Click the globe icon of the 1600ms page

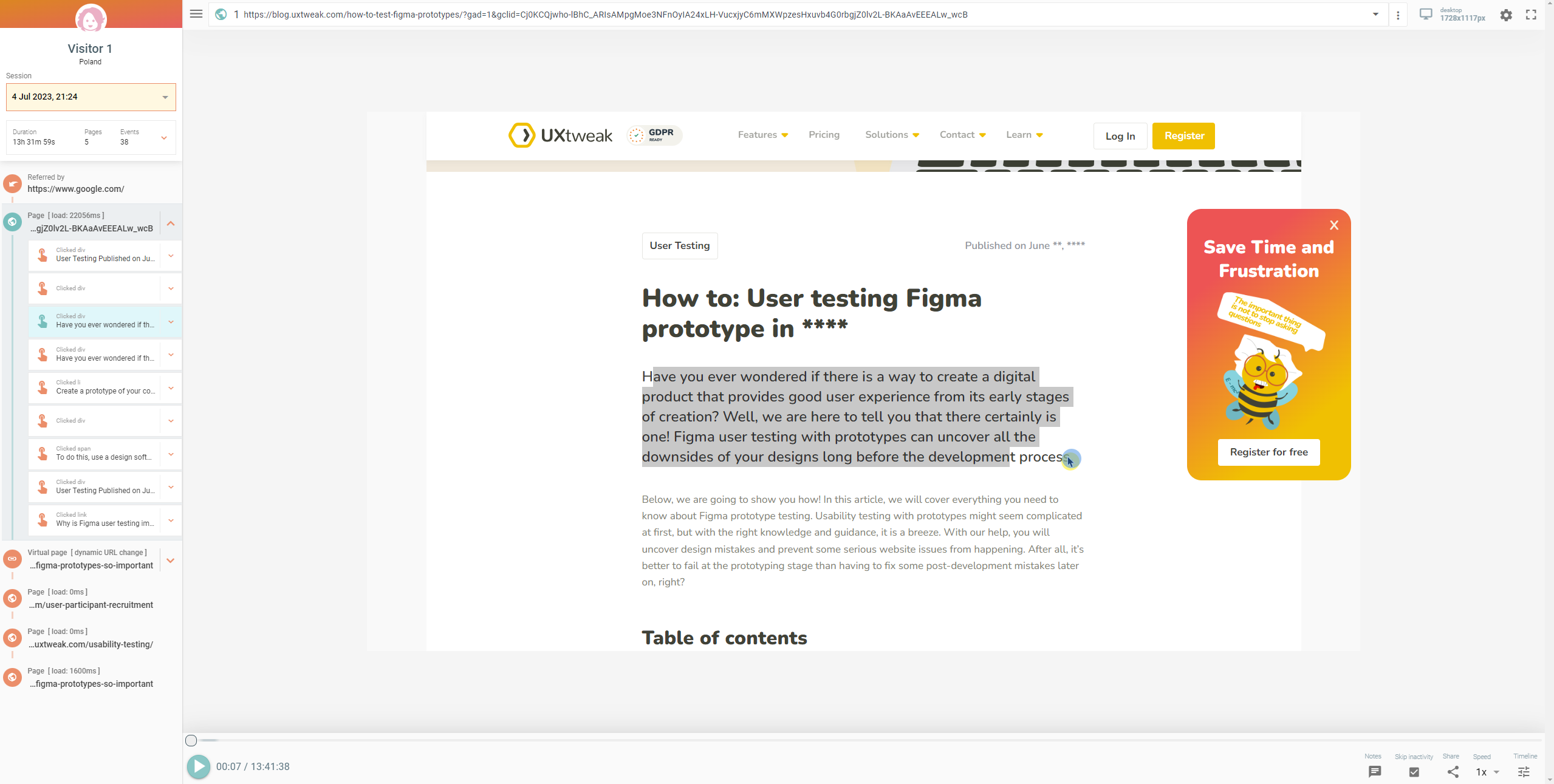(x=12, y=677)
